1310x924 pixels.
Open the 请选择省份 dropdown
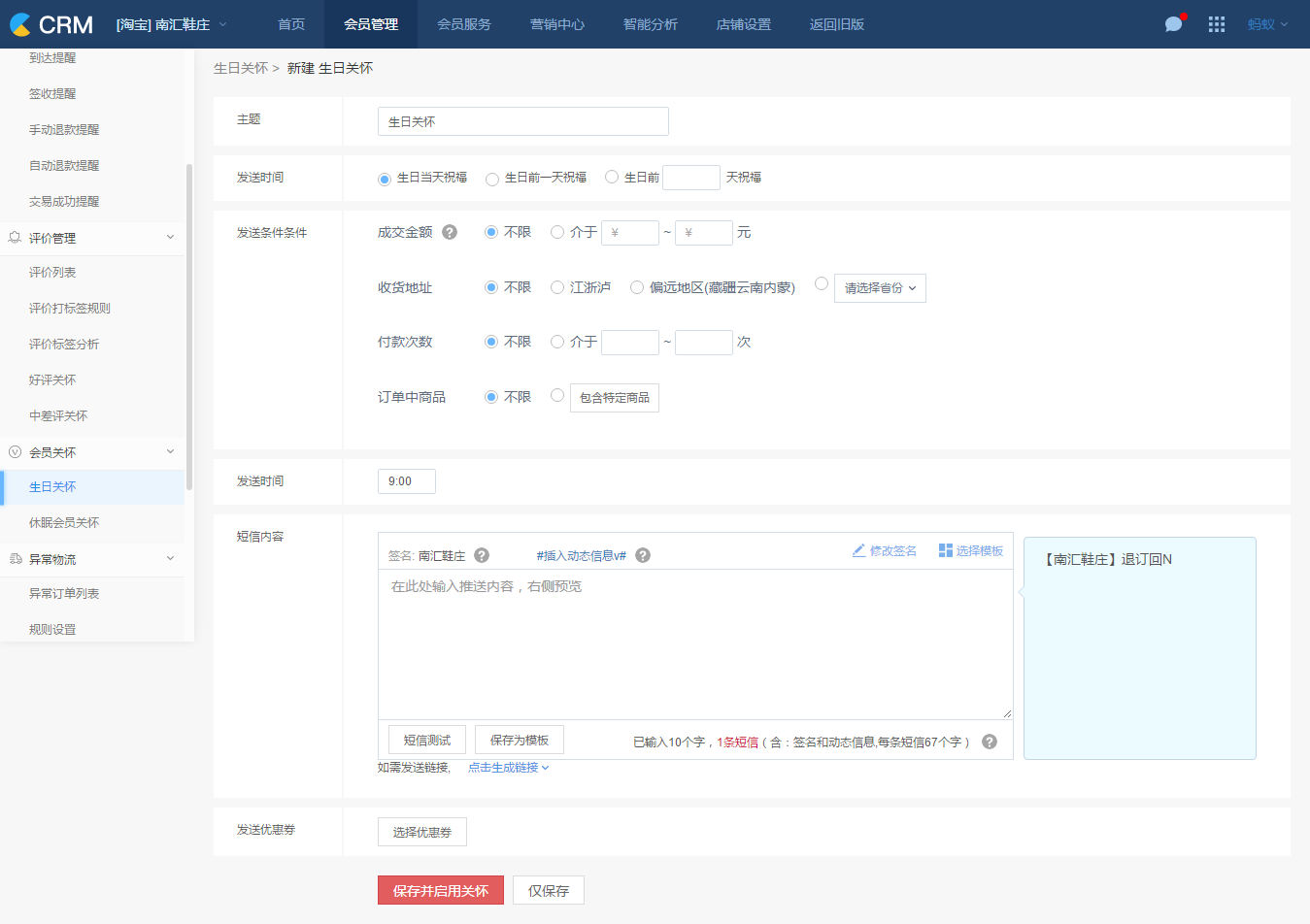pyautogui.click(x=880, y=288)
